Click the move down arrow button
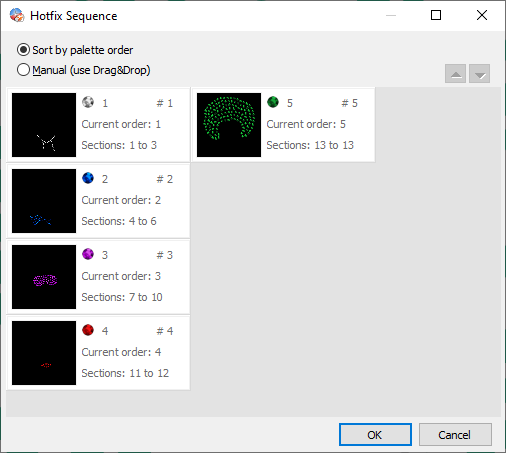This screenshot has height=453, width=506. pyautogui.click(x=479, y=74)
